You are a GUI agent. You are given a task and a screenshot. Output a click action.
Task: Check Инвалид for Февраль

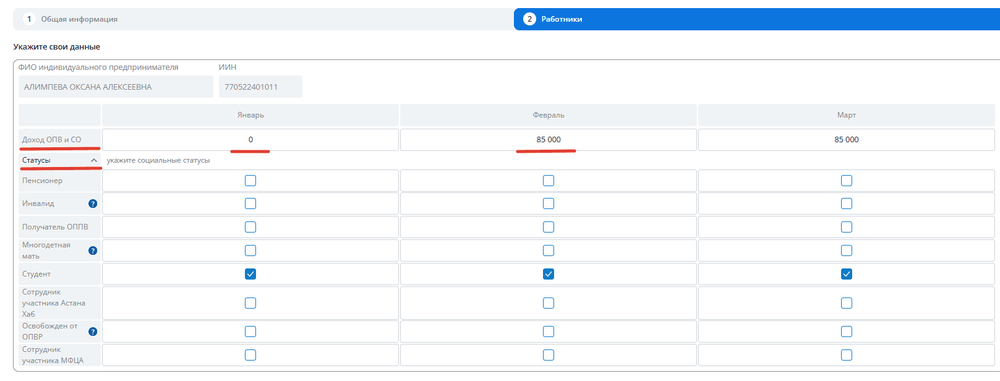pos(548,204)
